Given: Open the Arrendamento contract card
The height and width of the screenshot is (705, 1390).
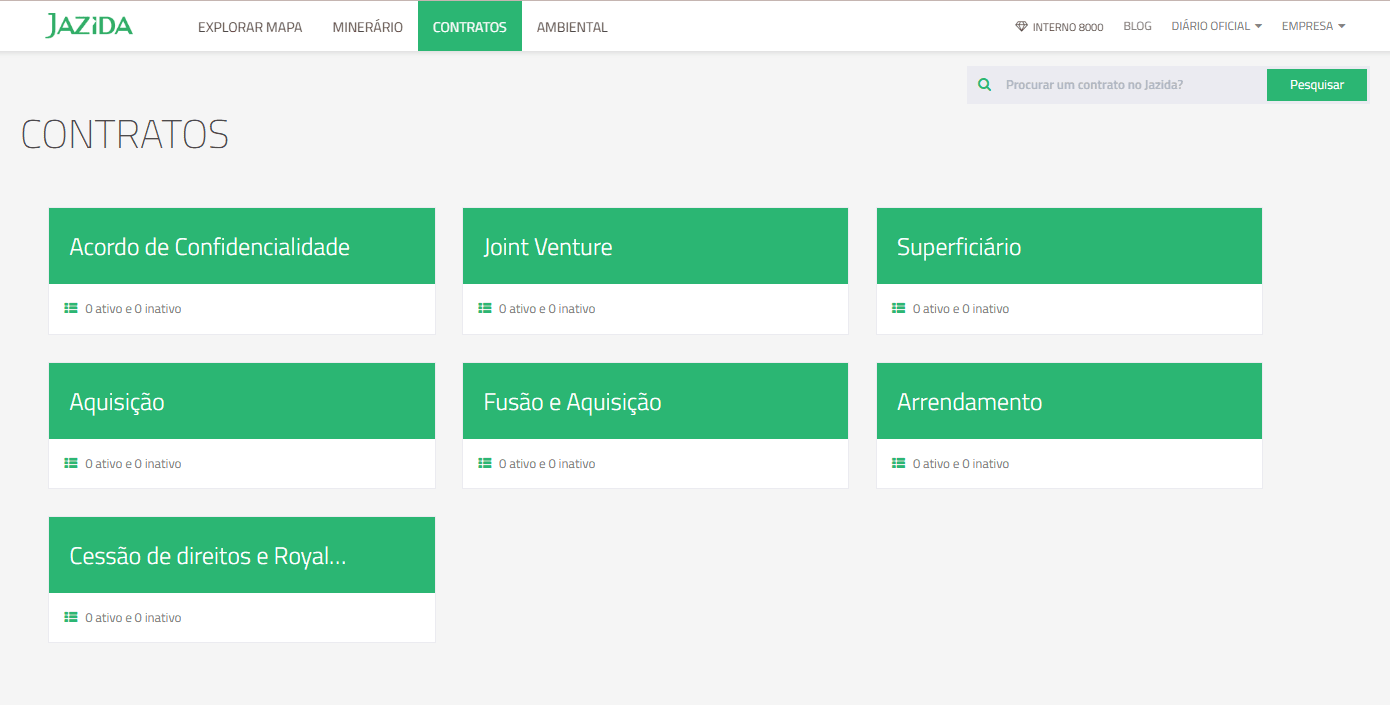Looking at the screenshot, I should pyautogui.click(x=1069, y=402).
